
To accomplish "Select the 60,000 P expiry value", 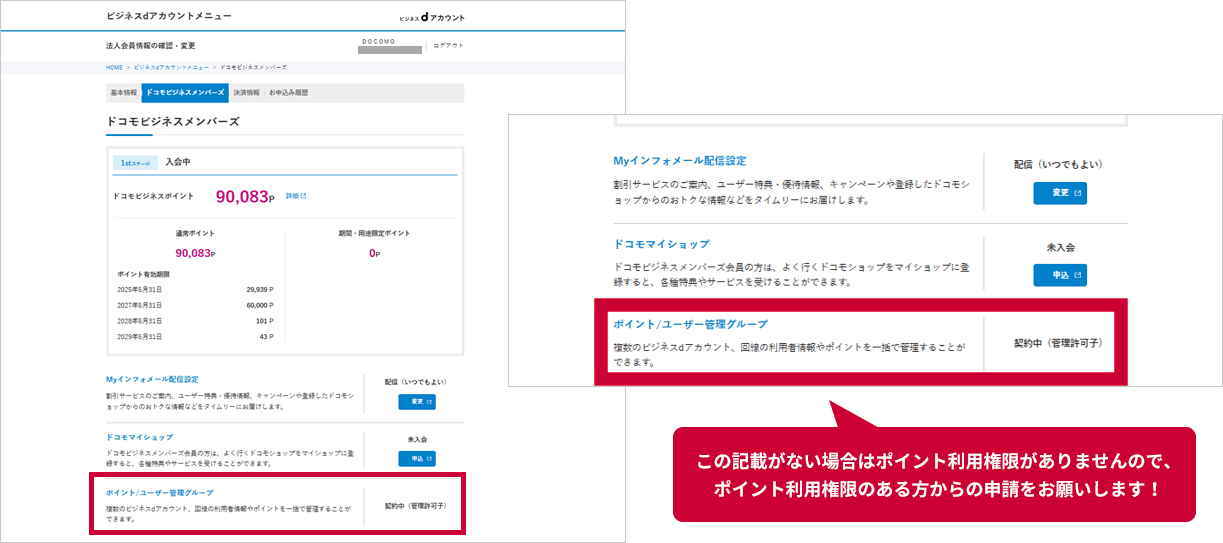I will (x=260, y=304).
